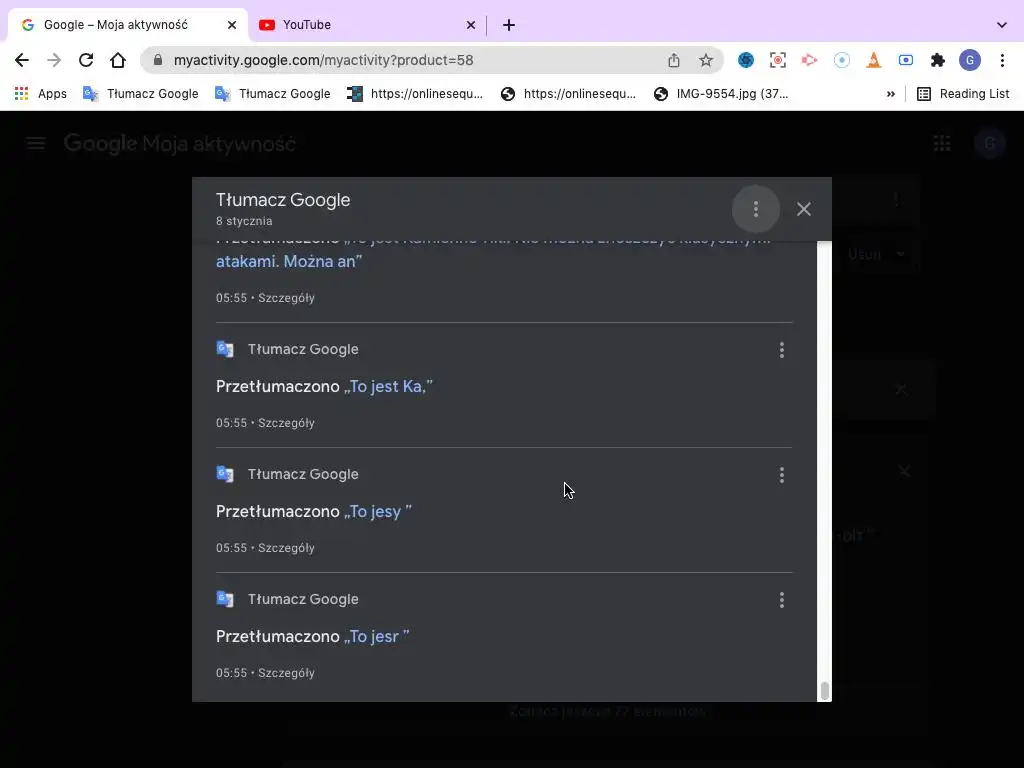Close the Tłumacz Google dialog
Viewport: 1024px width, 768px height.
803,209
